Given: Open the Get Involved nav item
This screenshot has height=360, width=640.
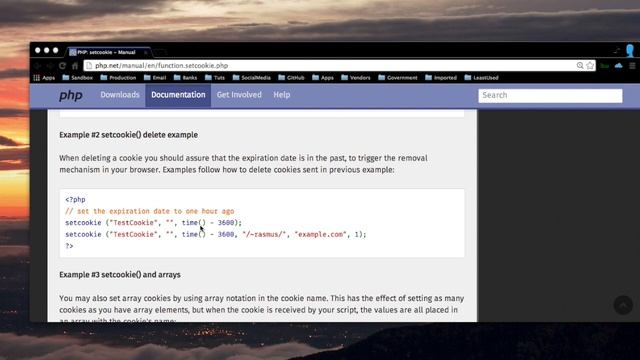Looking at the screenshot, I should tap(239, 95).
